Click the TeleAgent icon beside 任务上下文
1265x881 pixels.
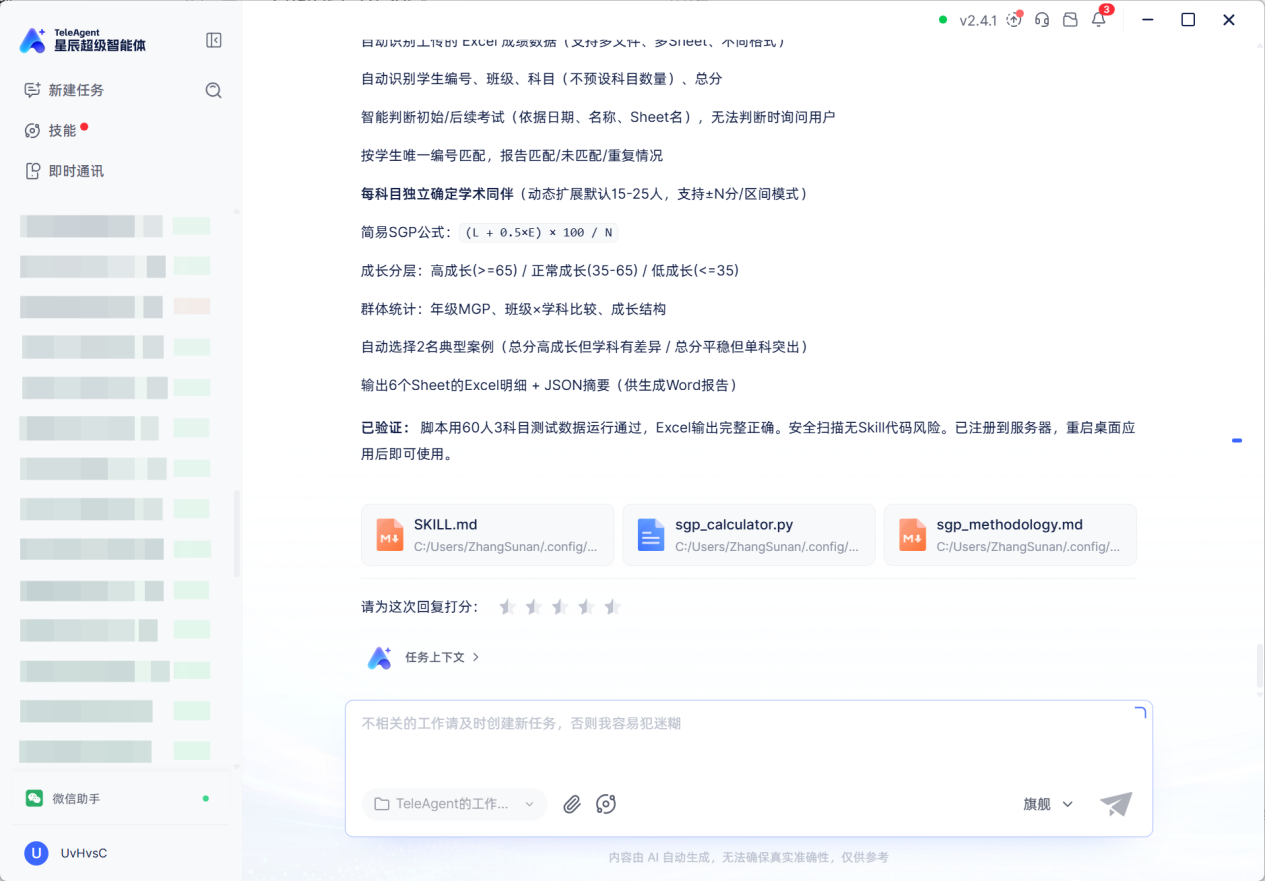click(x=380, y=657)
